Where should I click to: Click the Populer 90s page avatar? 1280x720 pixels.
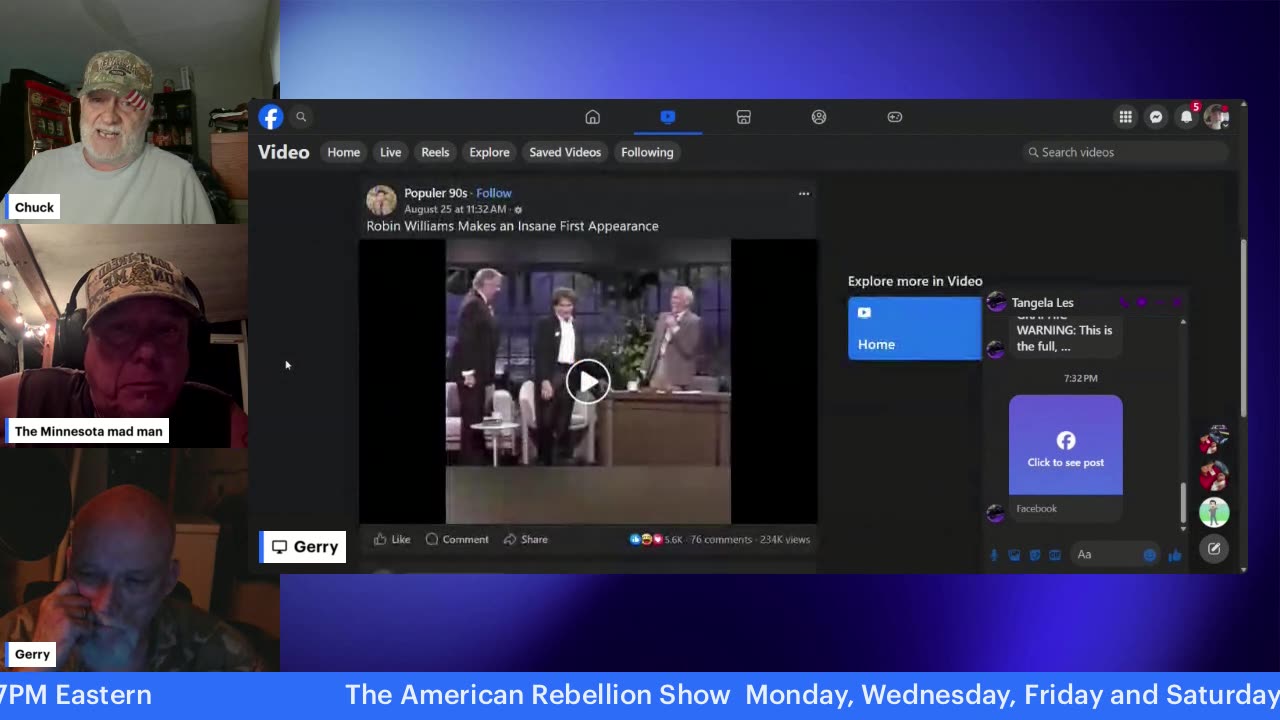(x=381, y=201)
